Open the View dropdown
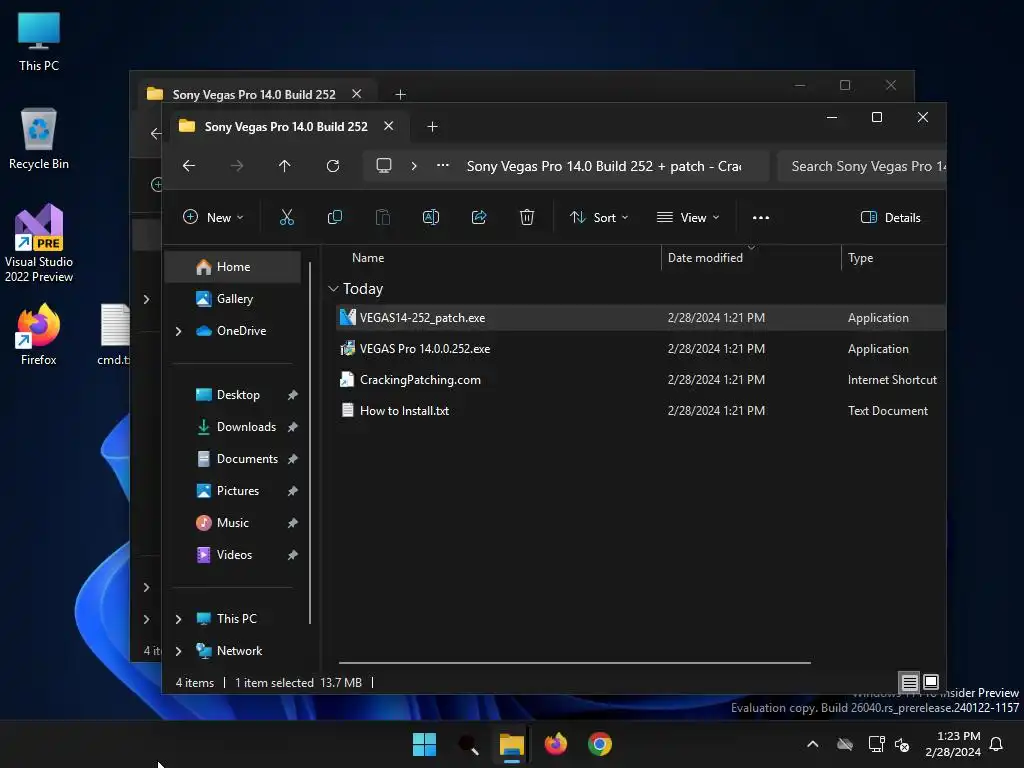1024x768 pixels. 688,217
